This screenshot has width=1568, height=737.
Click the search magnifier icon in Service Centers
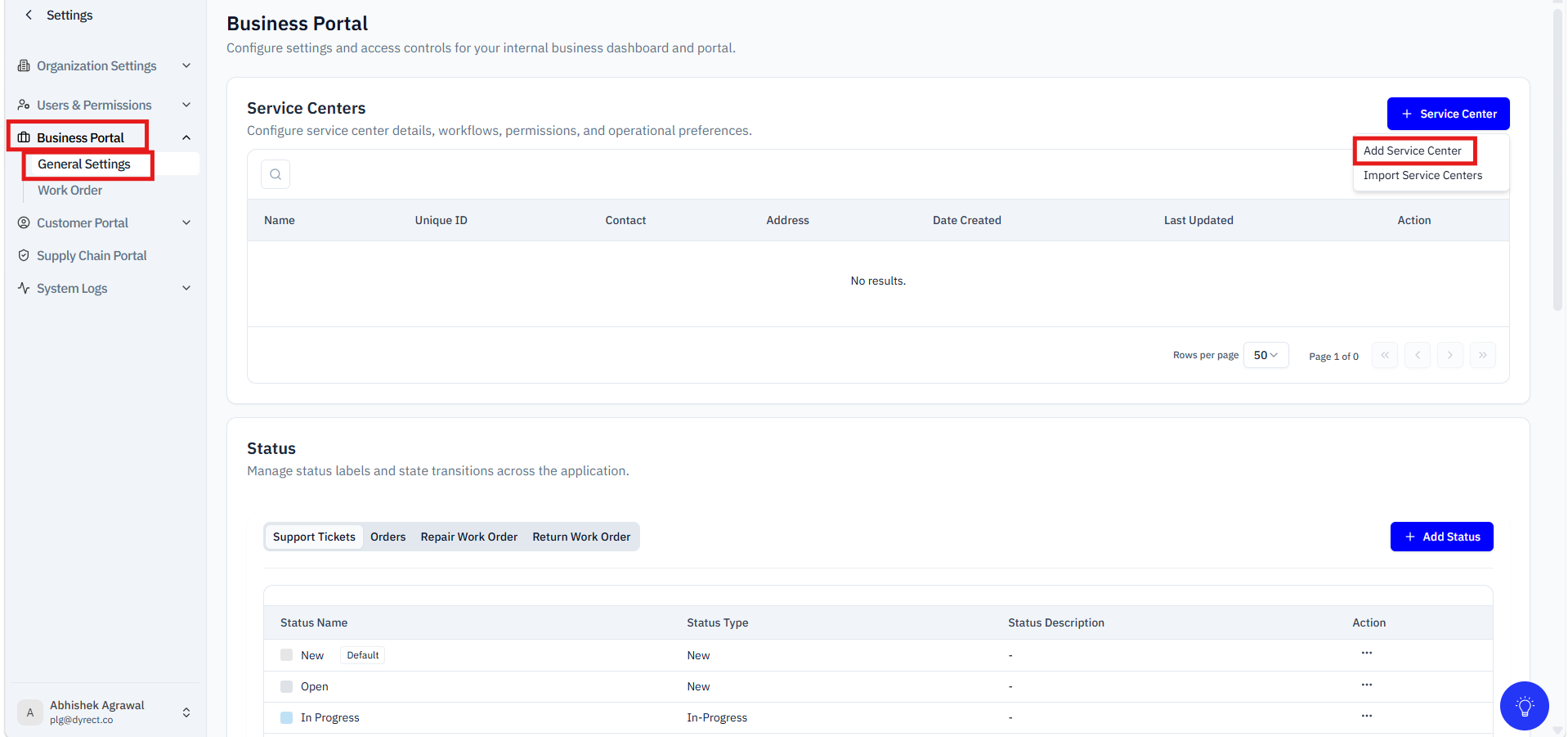tap(276, 174)
